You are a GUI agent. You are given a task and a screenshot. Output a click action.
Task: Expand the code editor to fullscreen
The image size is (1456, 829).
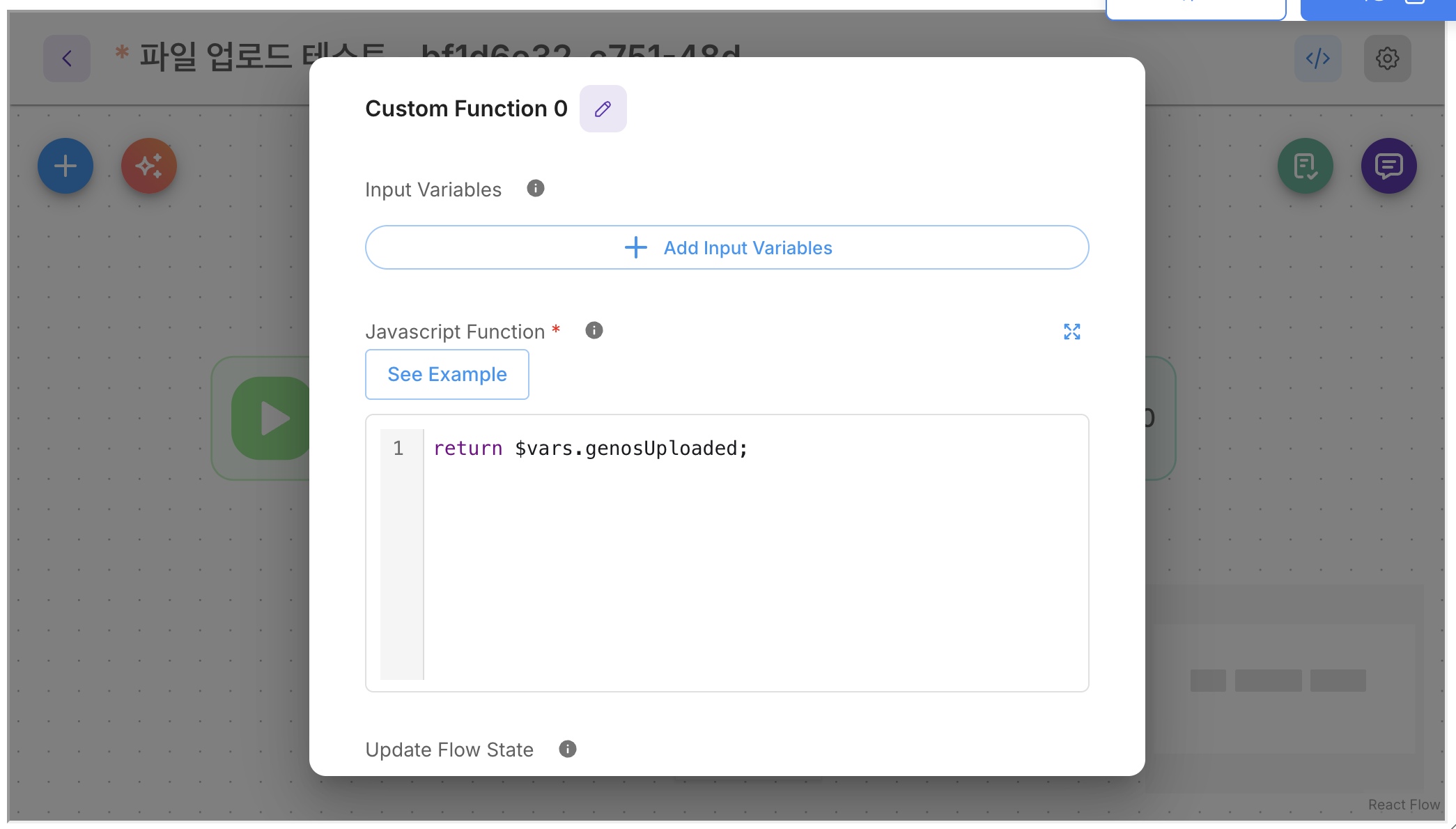coord(1071,332)
